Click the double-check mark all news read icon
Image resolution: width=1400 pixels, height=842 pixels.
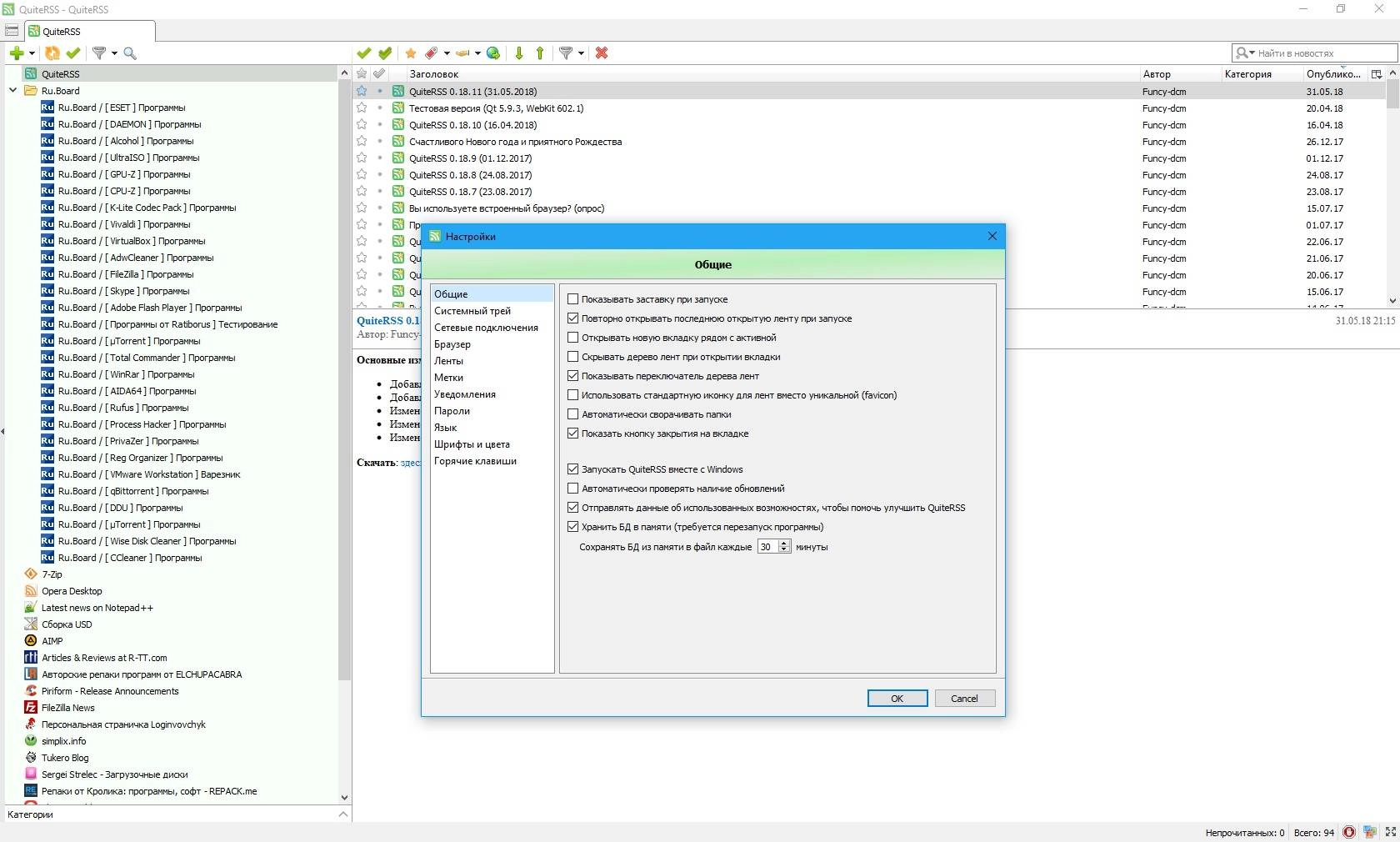point(385,53)
